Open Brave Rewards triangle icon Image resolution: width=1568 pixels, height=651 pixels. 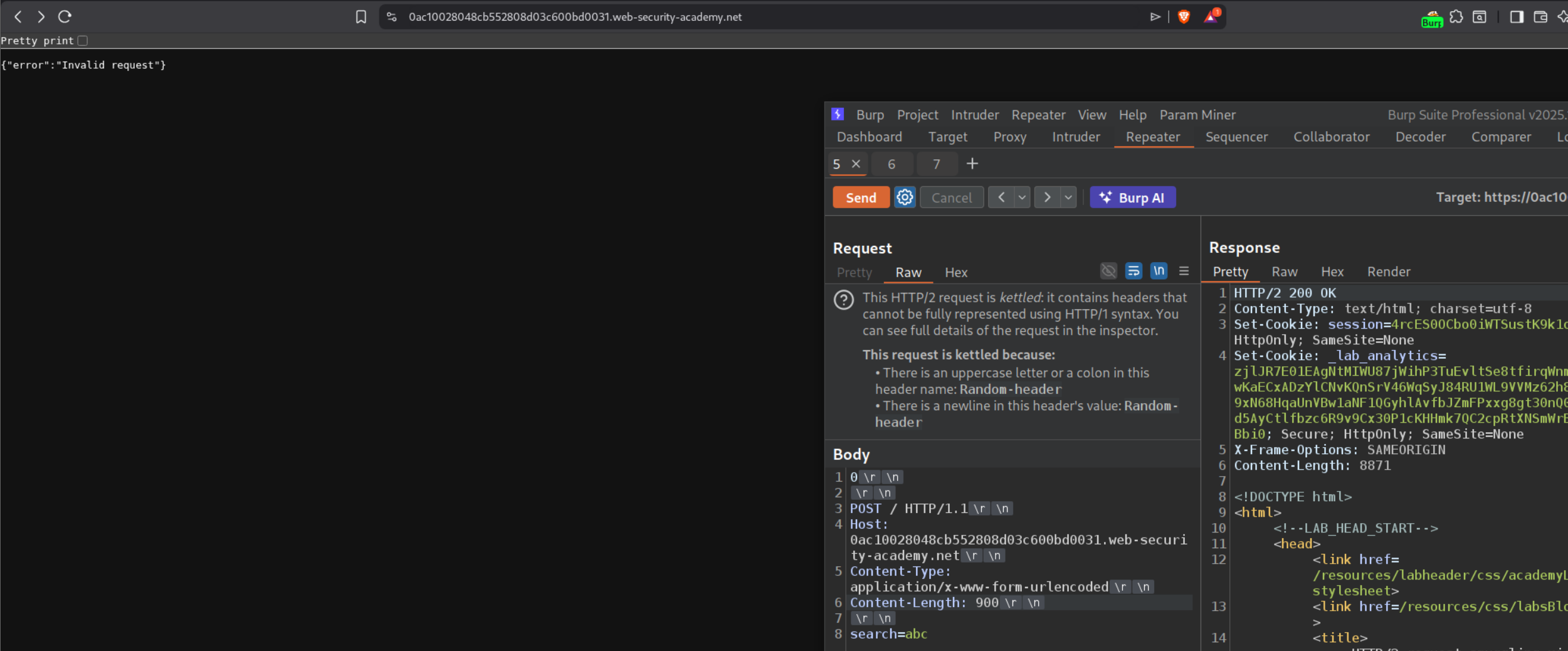pyautogui.click(x=1211, y=17)
